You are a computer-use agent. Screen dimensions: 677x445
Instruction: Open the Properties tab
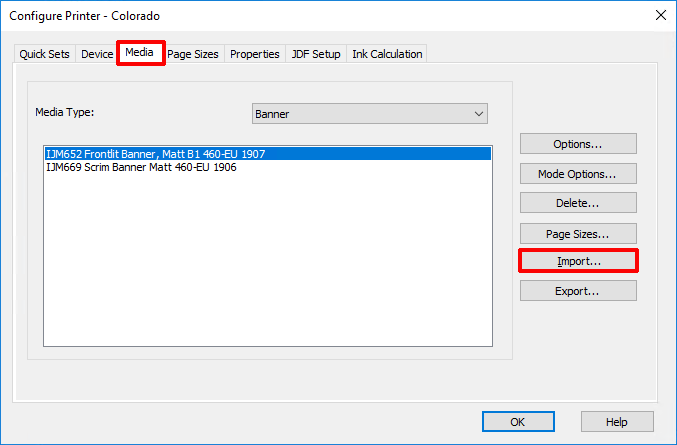(x=255, y=54)
